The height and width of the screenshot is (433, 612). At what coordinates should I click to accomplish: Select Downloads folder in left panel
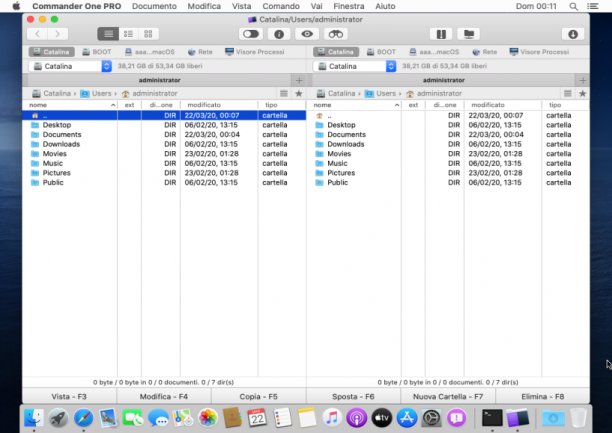(164, 144)
